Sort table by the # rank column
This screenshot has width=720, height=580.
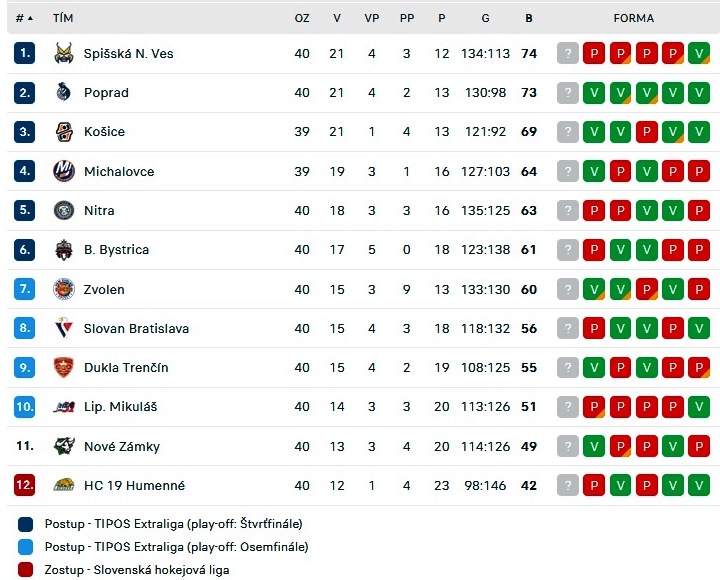point(24,18)
